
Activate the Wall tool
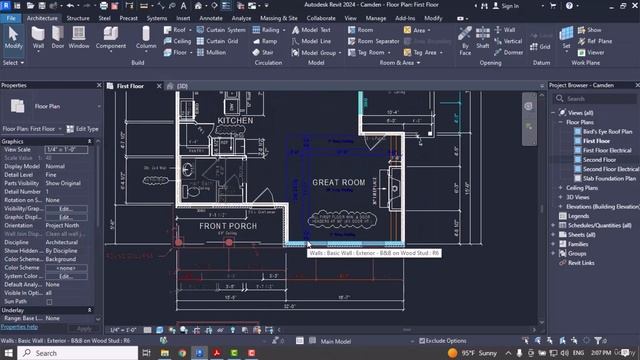coord(38,38)
